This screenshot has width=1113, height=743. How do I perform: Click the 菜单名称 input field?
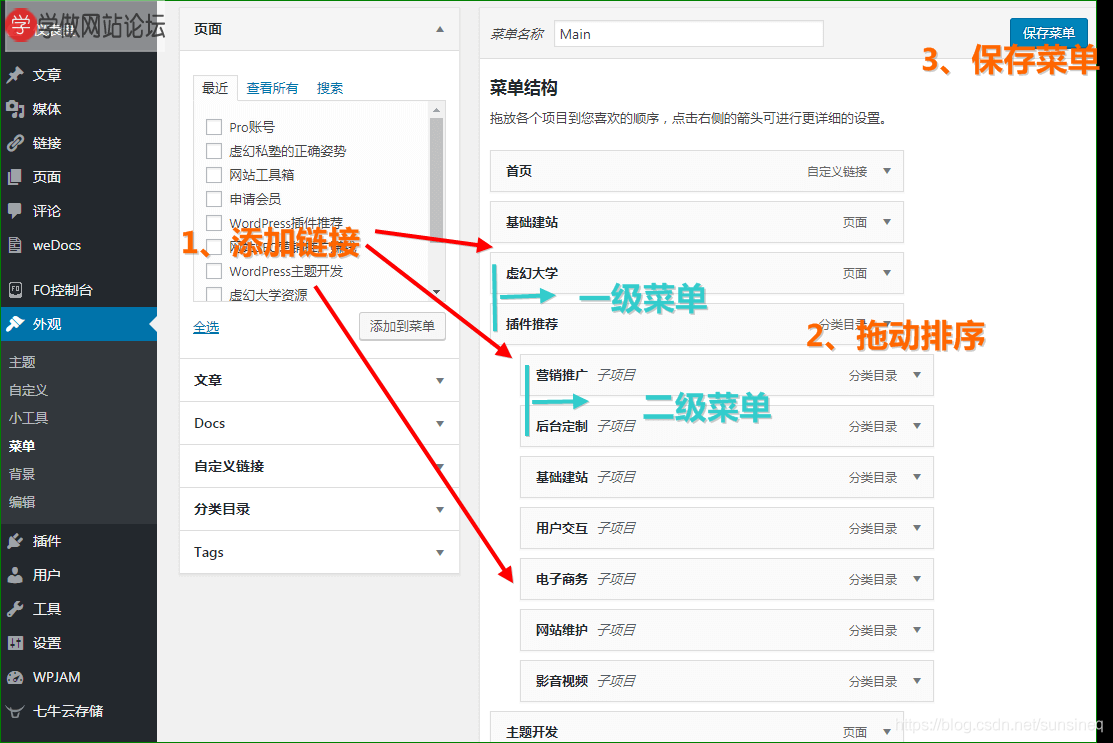pos(688,34)
